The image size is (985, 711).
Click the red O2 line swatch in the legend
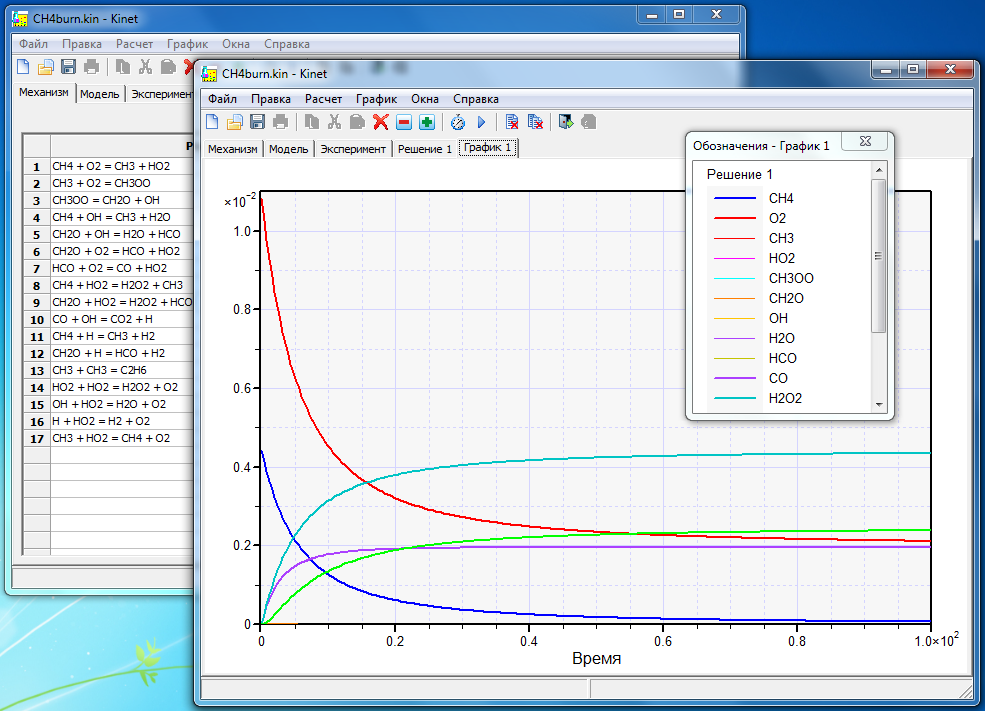(734, 219)
